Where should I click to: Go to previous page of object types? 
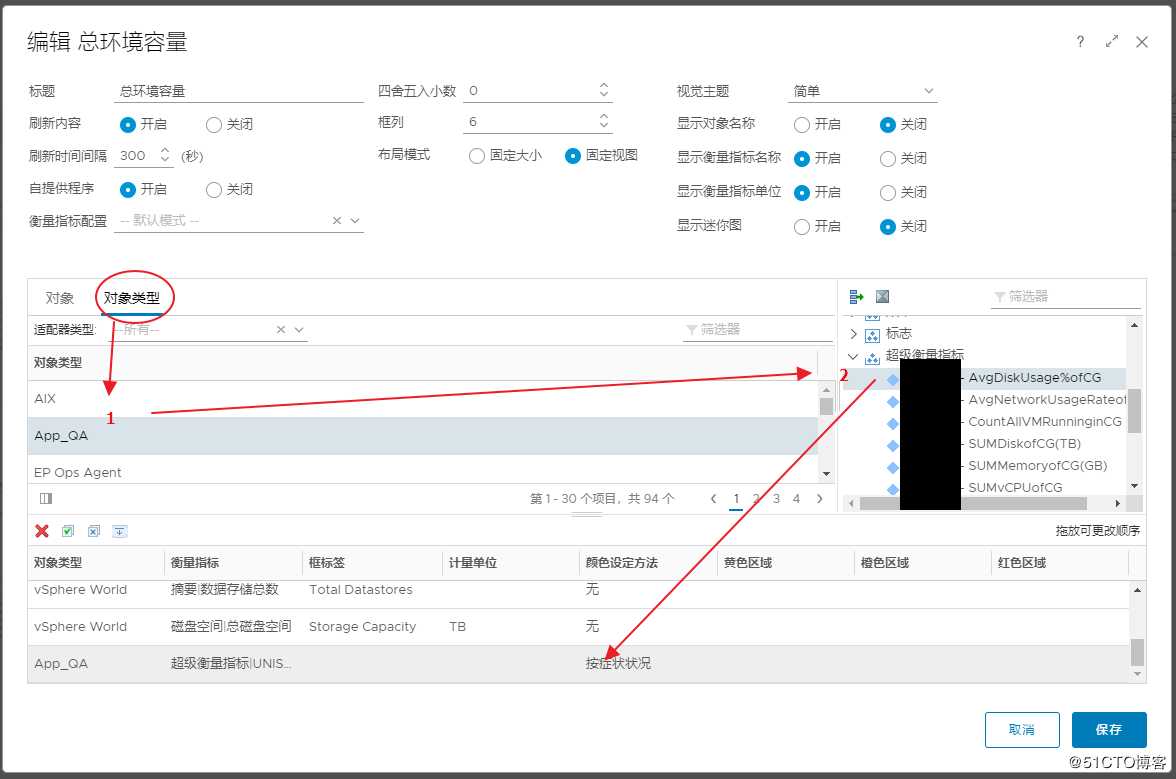coord(713,499)
